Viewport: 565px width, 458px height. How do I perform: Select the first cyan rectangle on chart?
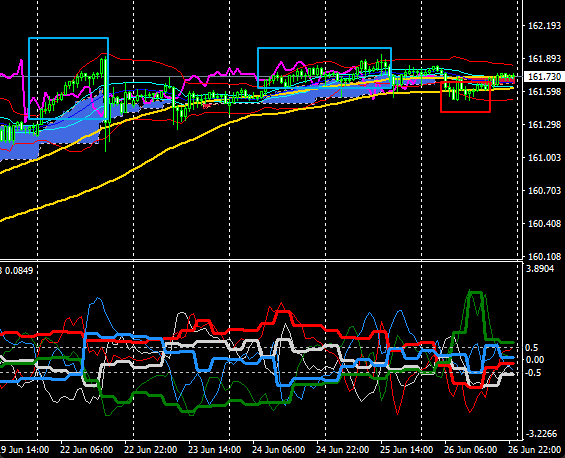click(68, 78)
